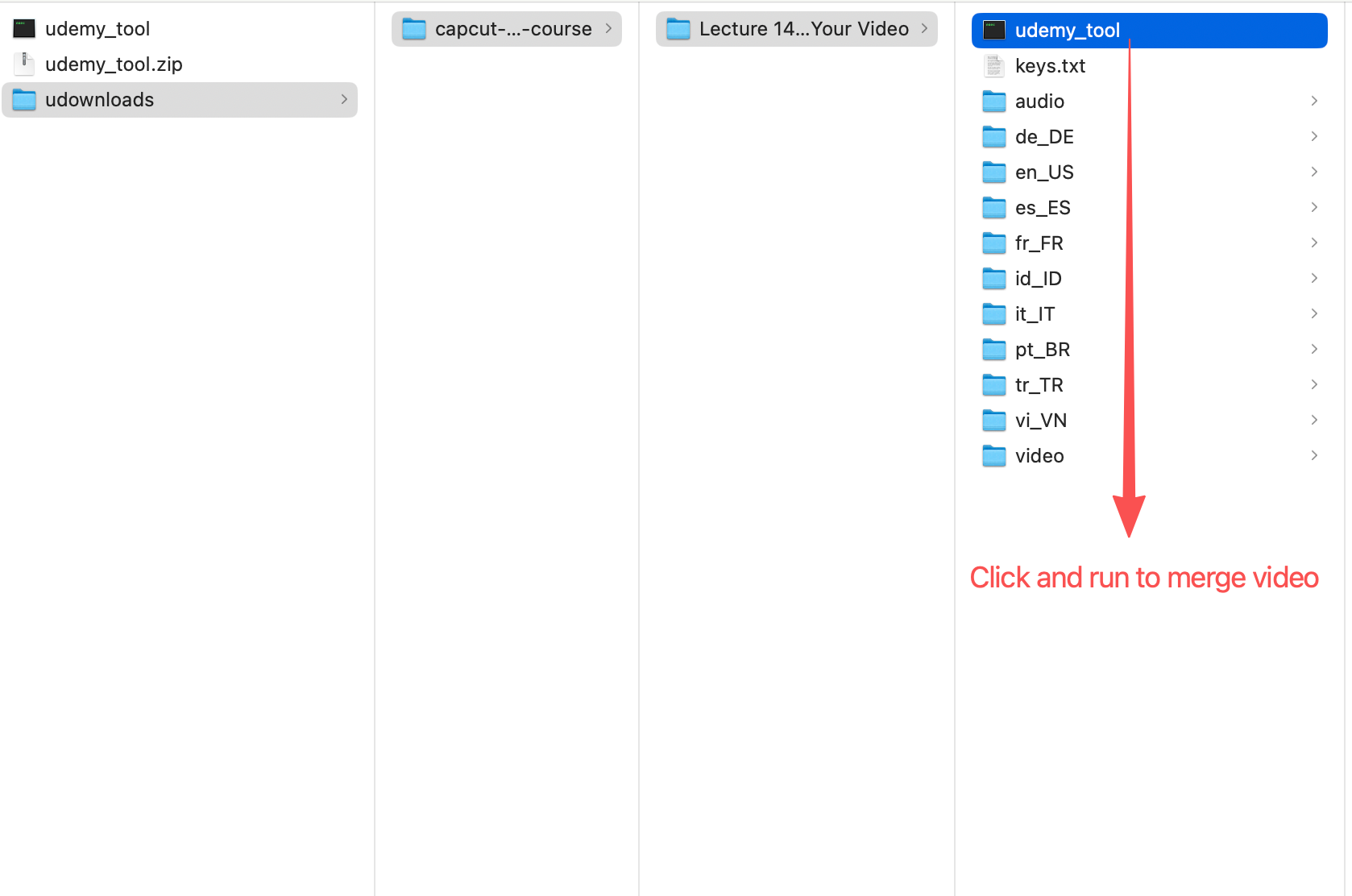
Task: Select the es_ES folder name
Action: click(x=1043, y=208)
